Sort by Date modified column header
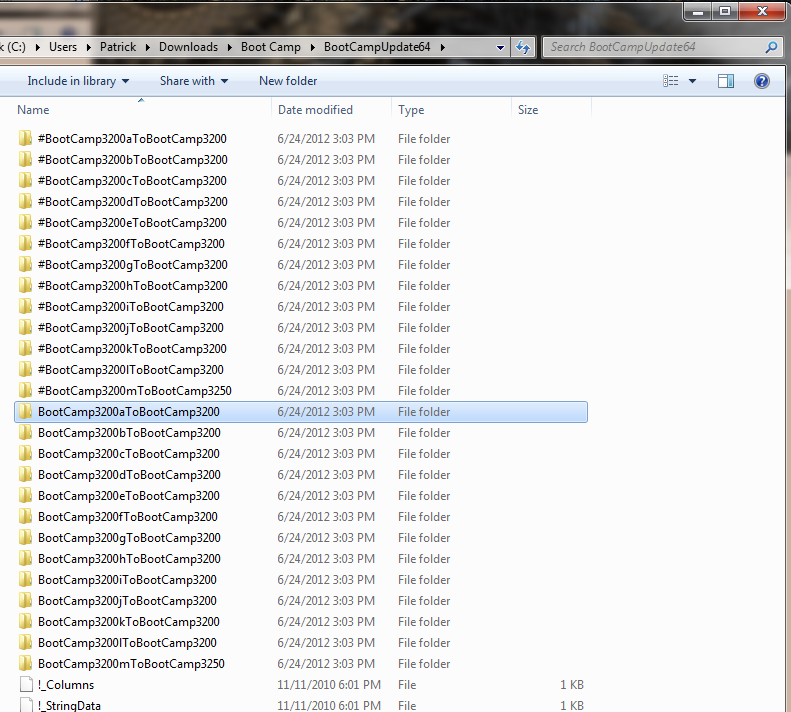Screen dimensions: 791x712 (315, 110)
